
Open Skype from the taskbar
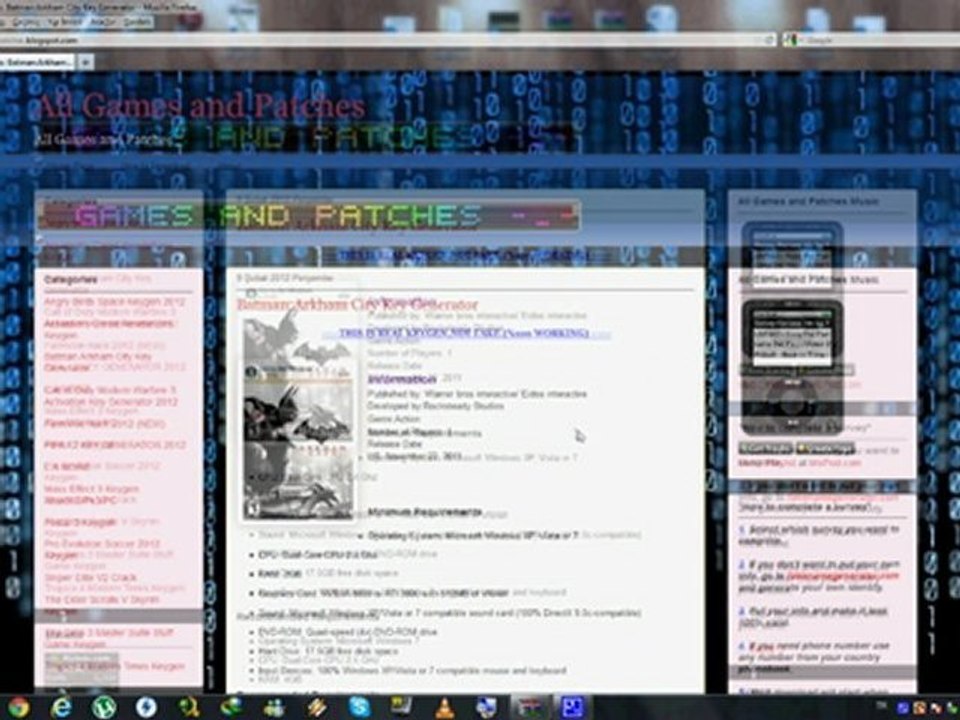click(358, 707)
